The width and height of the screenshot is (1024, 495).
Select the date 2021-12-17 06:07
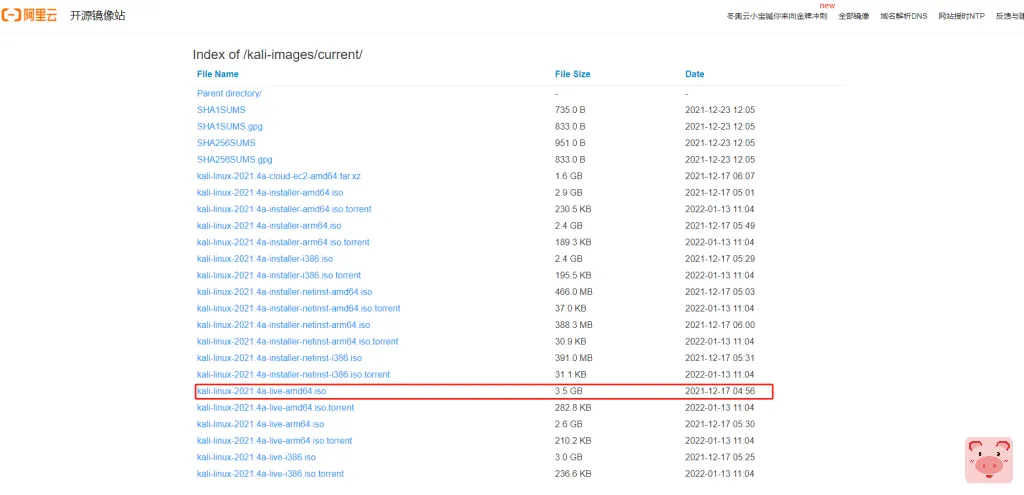tap(720, 176)
